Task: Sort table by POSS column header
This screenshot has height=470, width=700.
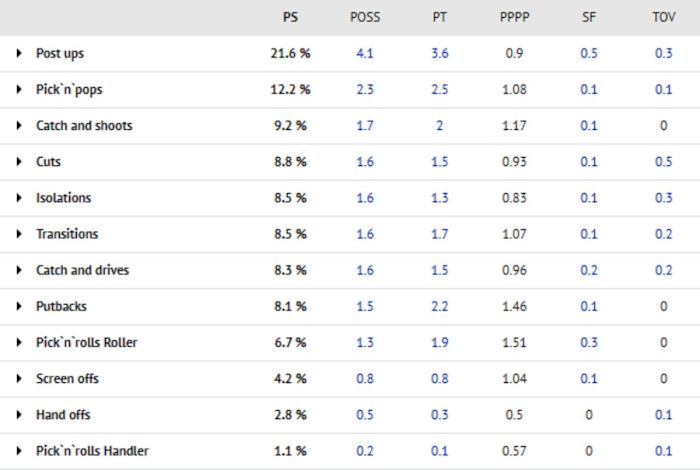Action: tap(365, 18)
